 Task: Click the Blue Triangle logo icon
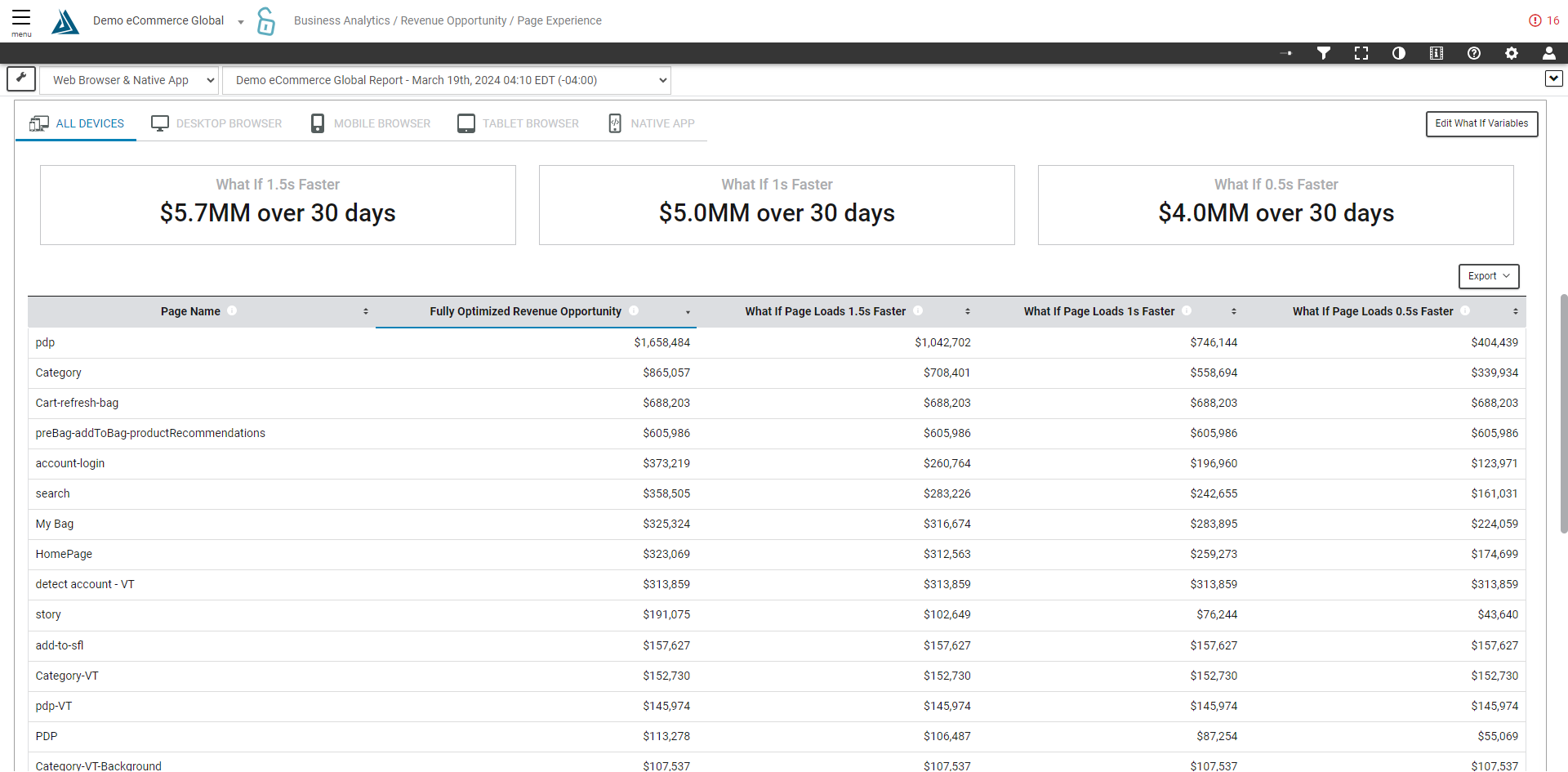[x=65, y=21]
